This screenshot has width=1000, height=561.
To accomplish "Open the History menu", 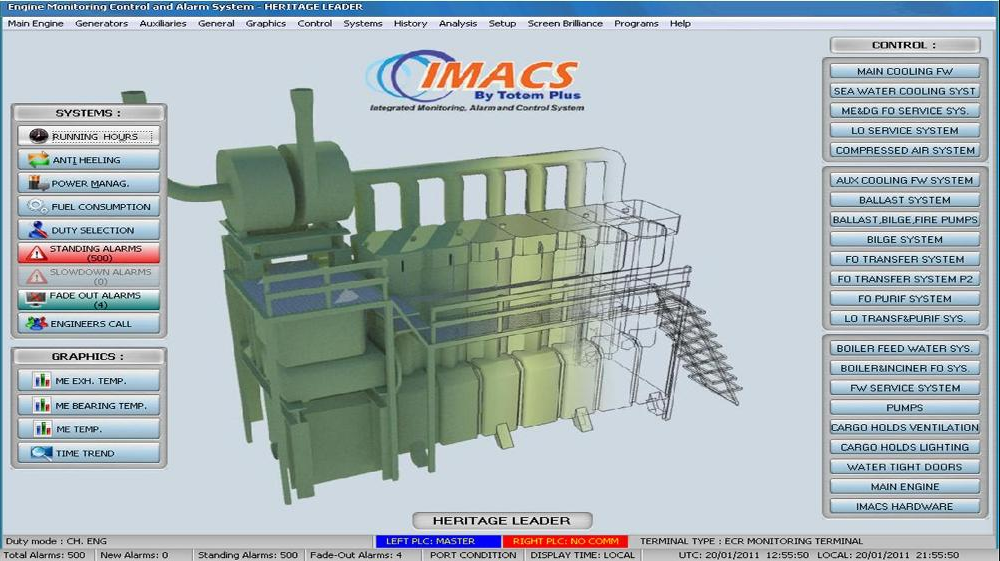I will (x=410, y=23).
